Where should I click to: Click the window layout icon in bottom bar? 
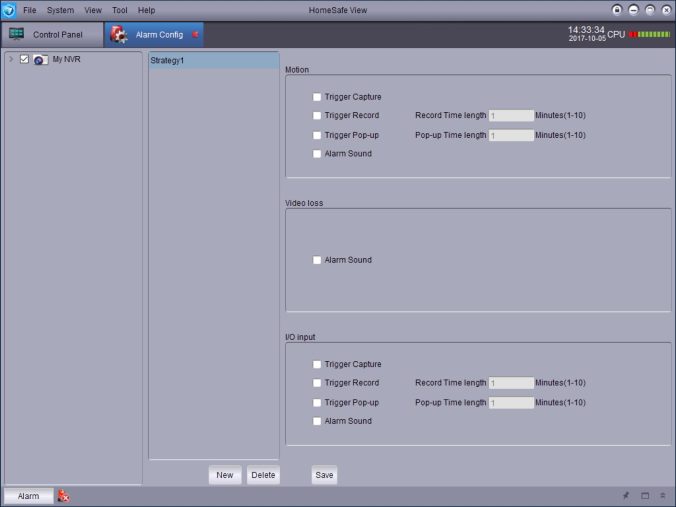645,496
